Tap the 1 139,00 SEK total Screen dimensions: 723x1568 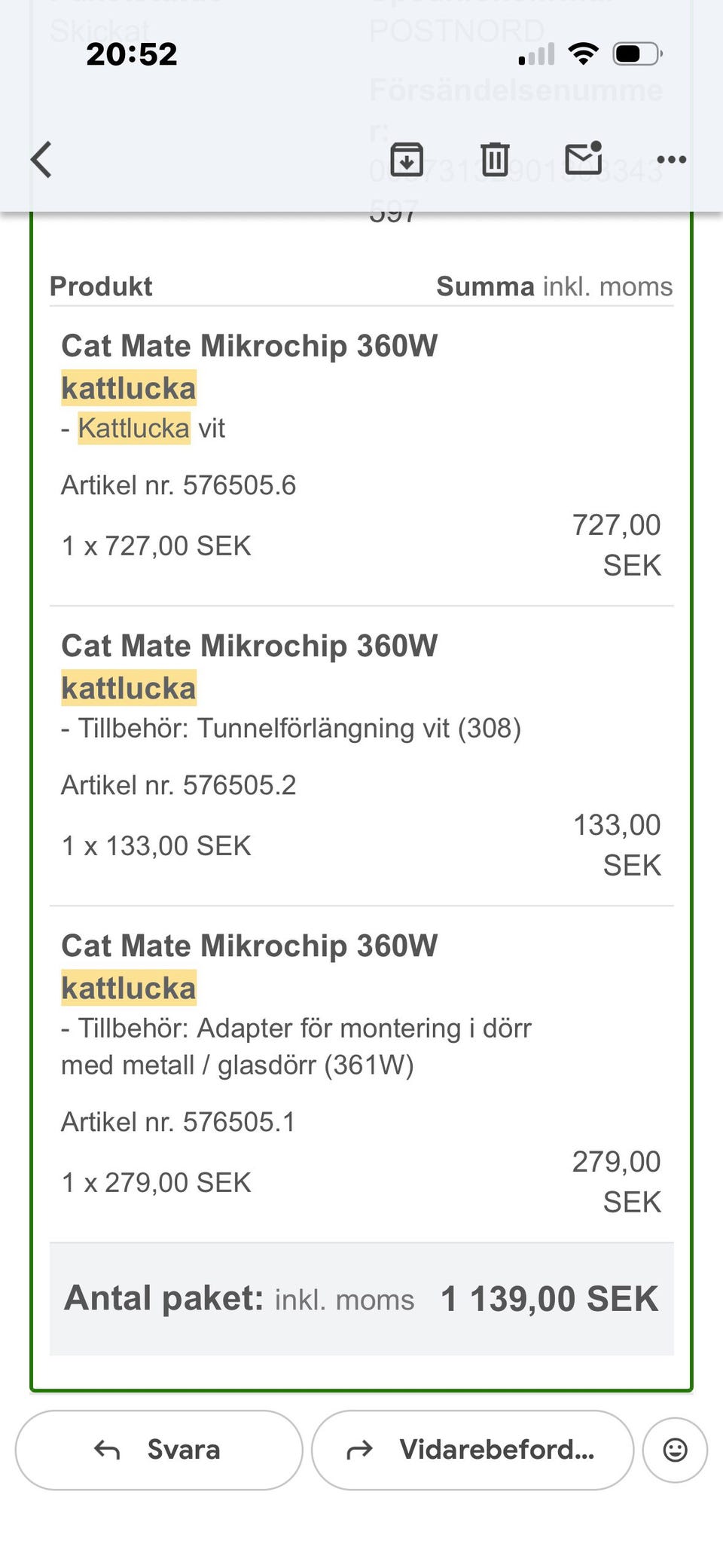[x=550, y=1299]
